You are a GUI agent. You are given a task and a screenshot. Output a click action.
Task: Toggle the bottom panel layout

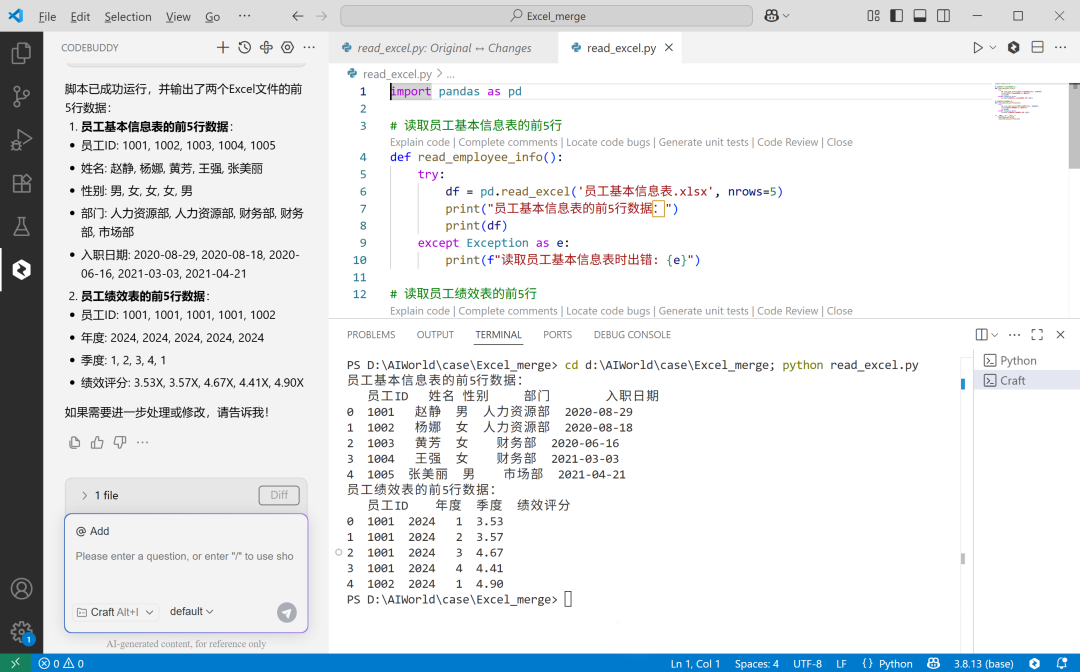pos(920,16)
